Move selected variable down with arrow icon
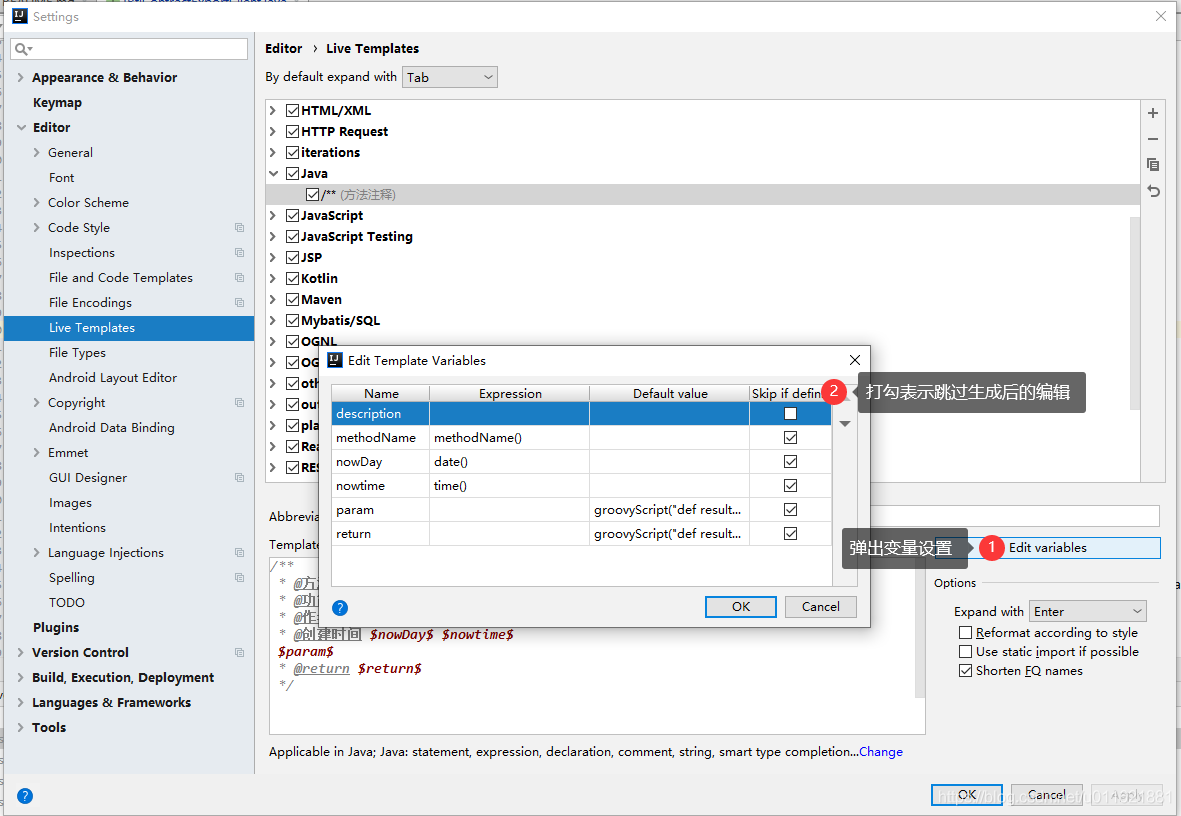 pyautogui.click(x=845, y=423)
